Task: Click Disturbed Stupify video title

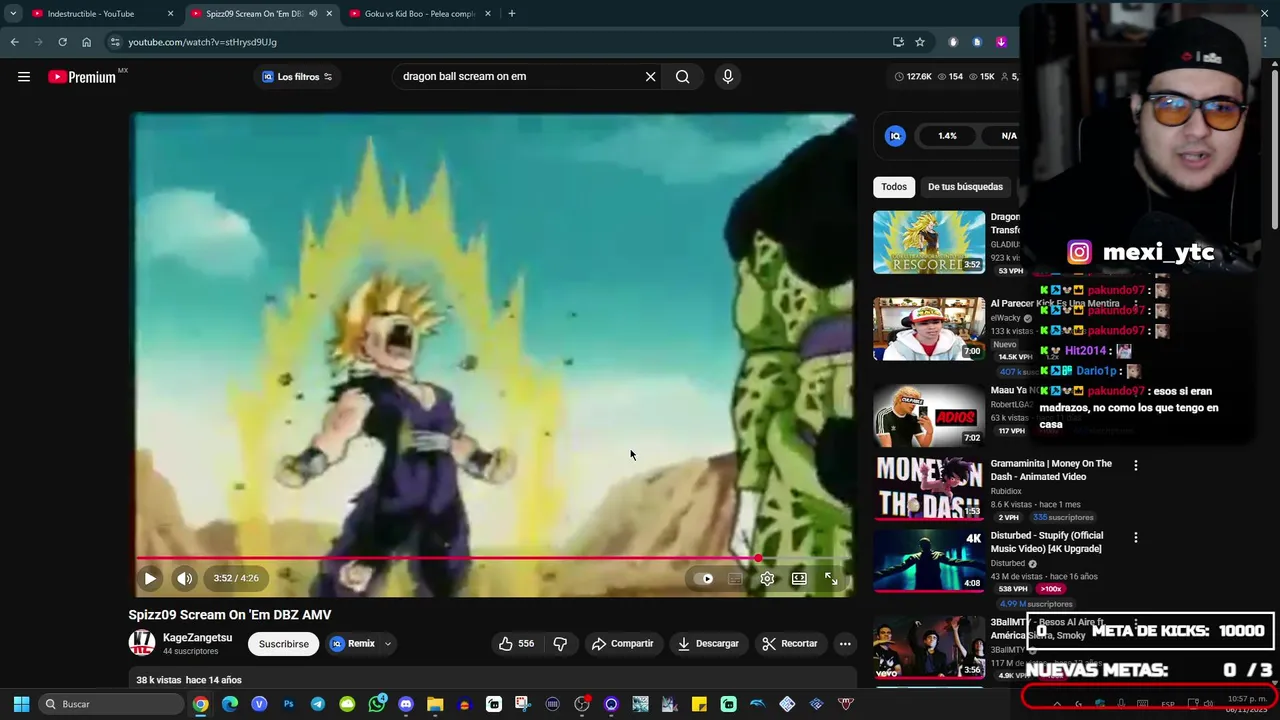Action: click(x=1046, y=542)
